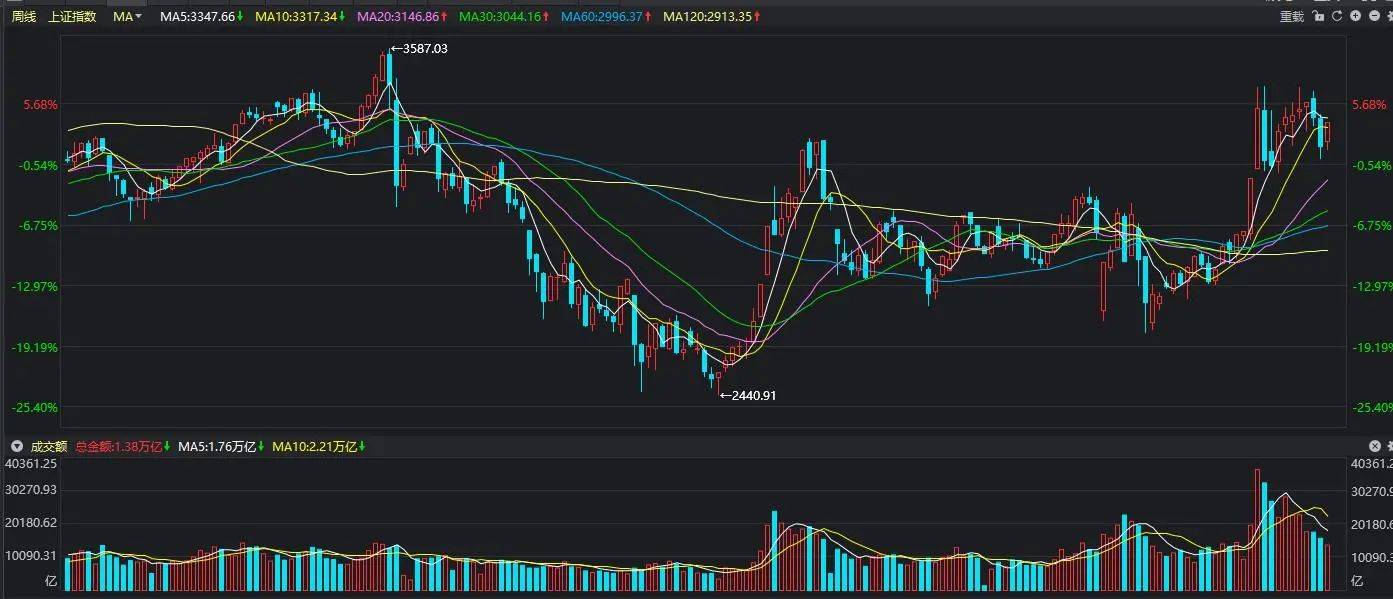Open the MA indicator dropdown

click(x=127, y=17)
